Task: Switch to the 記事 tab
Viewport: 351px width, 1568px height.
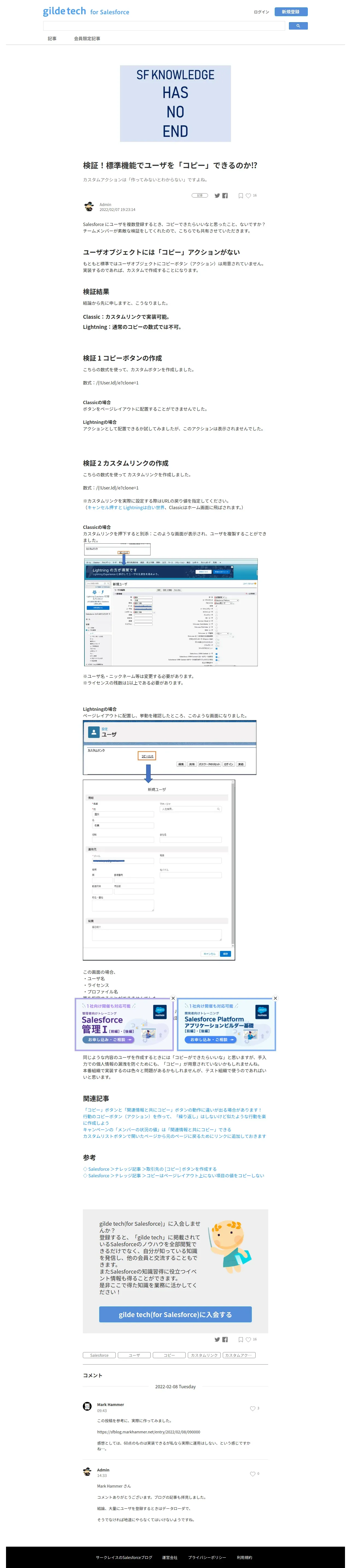Action: click(52, 38)
